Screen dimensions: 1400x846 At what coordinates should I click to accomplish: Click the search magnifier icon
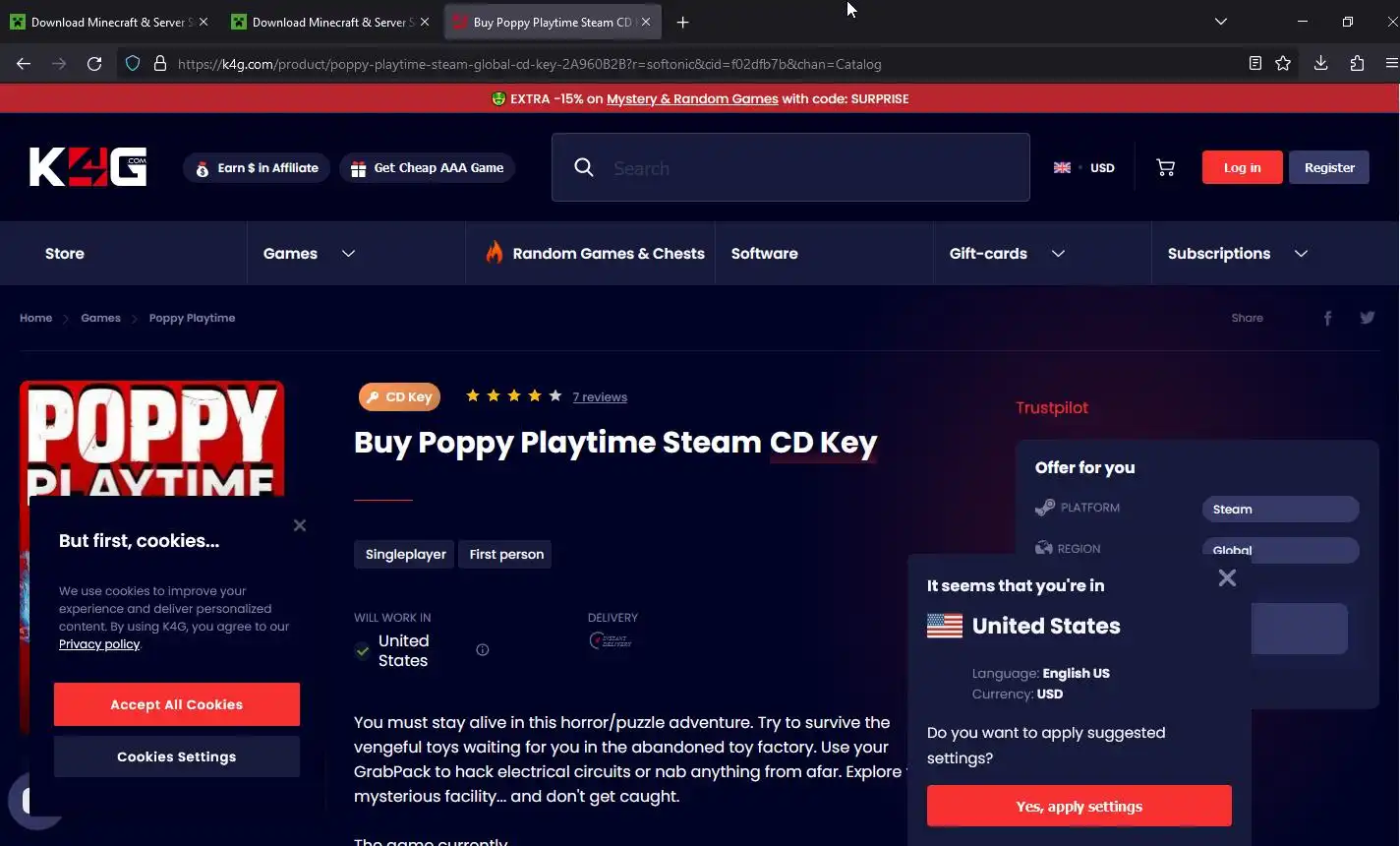(584, 167)
